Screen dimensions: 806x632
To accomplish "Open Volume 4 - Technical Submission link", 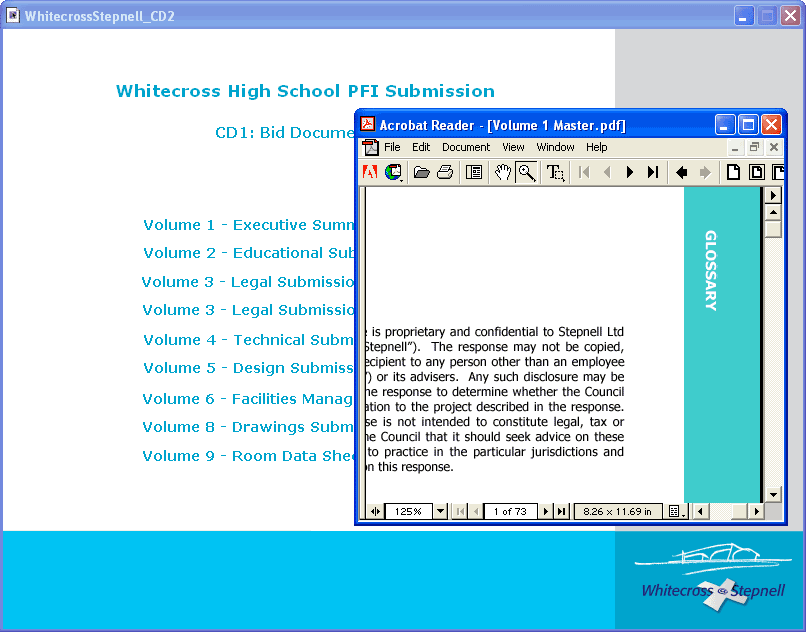I will [x=249, y=340].
